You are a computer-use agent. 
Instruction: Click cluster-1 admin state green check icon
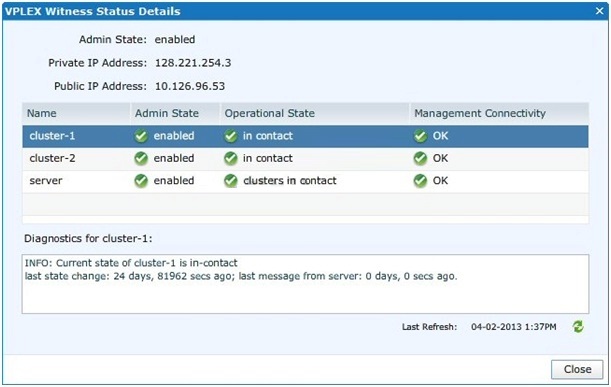(x=141, y=136)
